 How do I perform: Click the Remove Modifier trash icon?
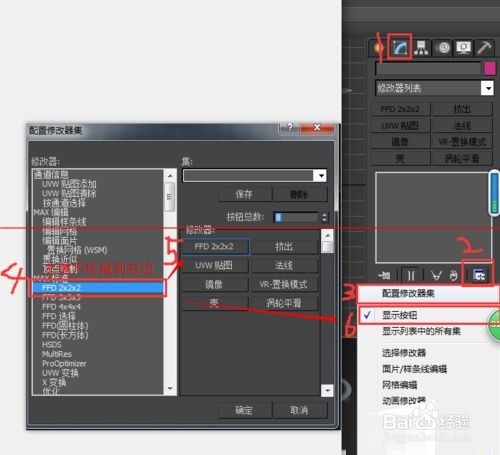tap(453, 275)
